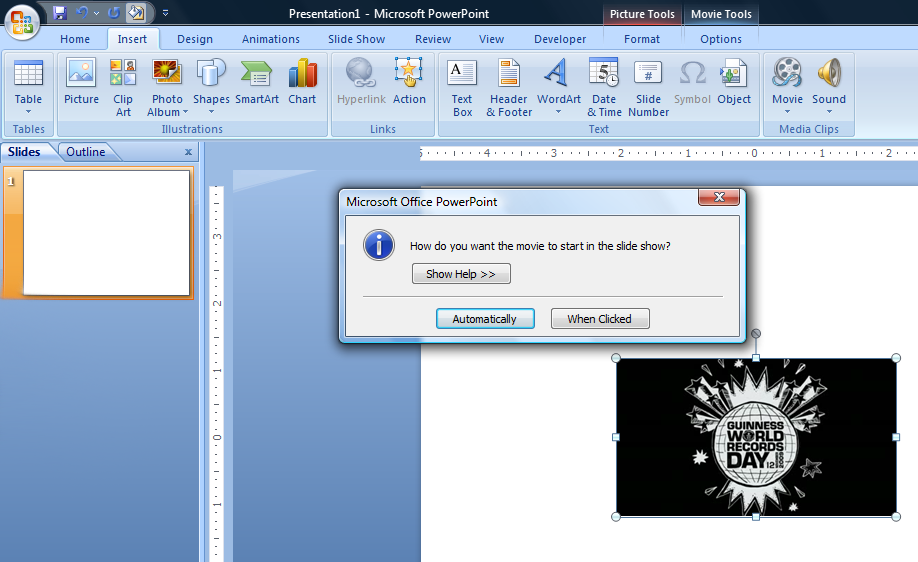Choose Automatically to start the movie

pos(485,319)
